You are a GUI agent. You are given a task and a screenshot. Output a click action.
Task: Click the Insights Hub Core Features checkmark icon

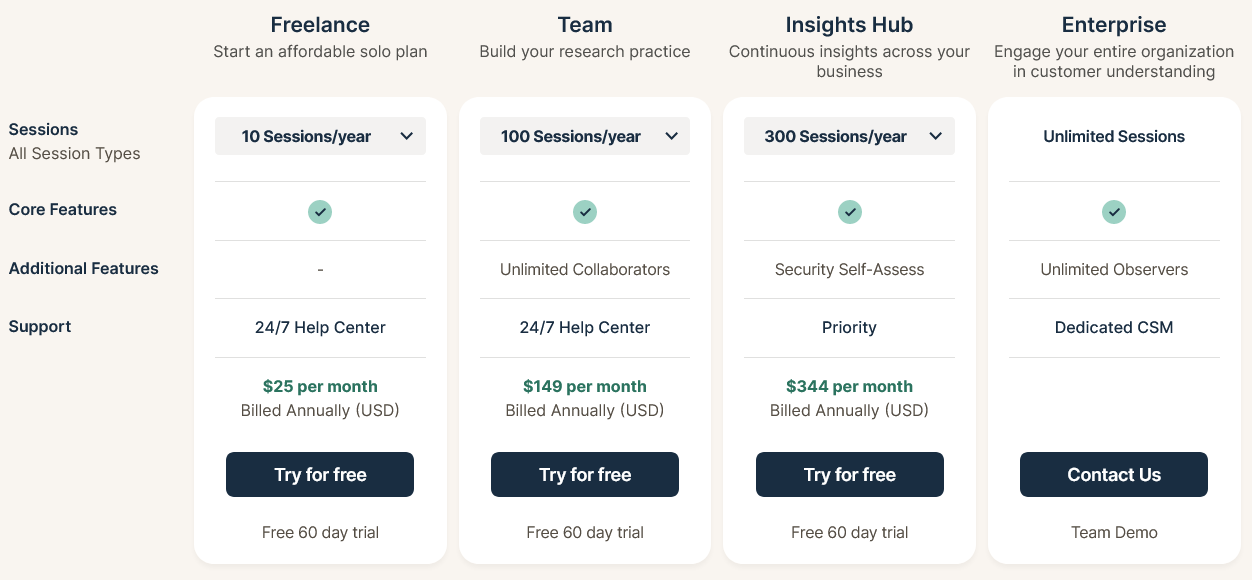[x=849, y=212]
